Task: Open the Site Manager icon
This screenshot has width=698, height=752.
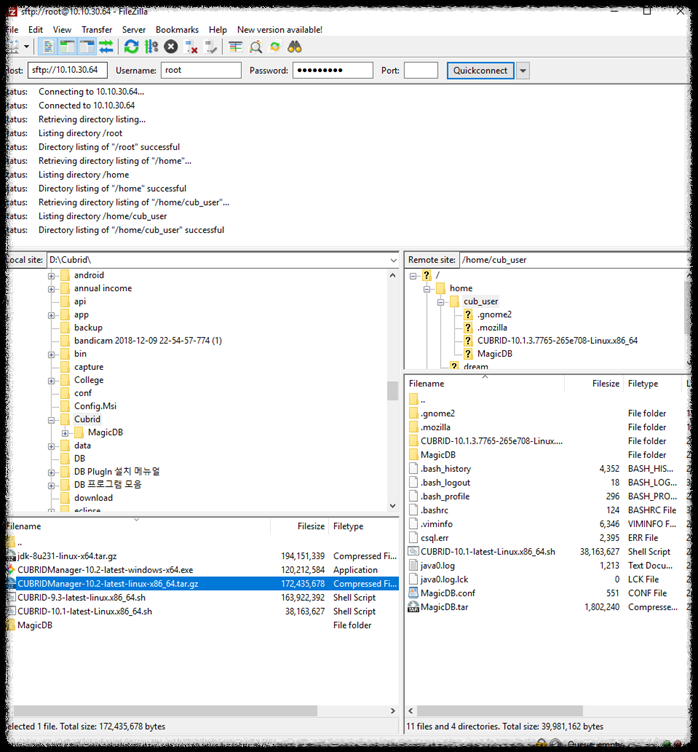Action: coord(12,47)
